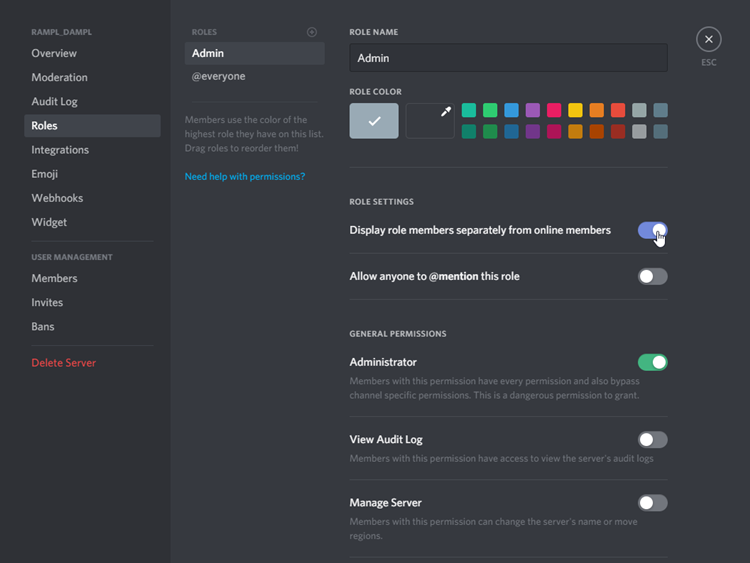
Task: Disable the Administrator permission toggle
Action: [652, 363]
